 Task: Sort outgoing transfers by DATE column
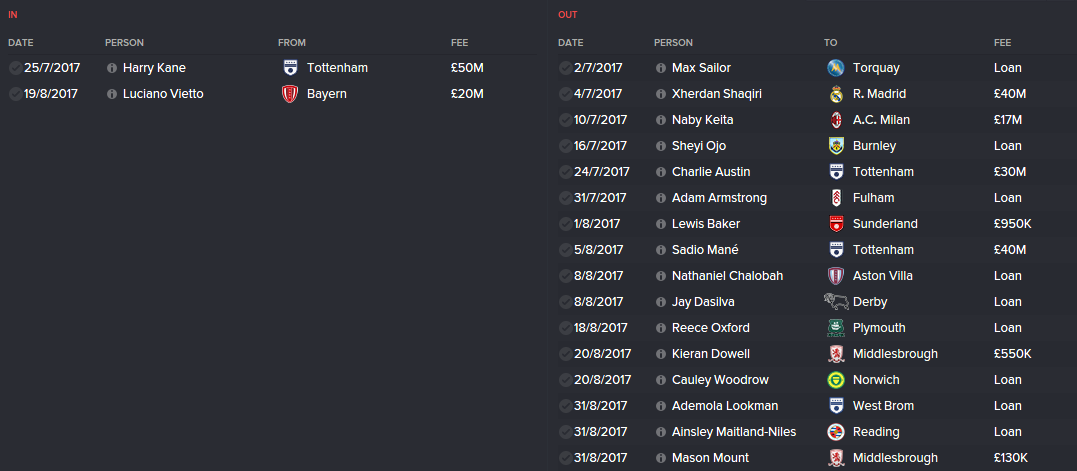click(x=570, y=43)
